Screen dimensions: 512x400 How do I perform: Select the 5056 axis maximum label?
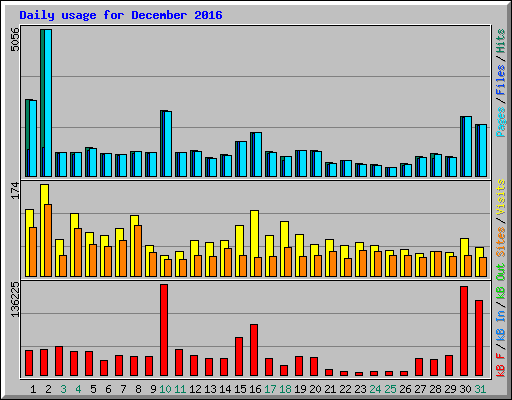click(x=15, y=39)
